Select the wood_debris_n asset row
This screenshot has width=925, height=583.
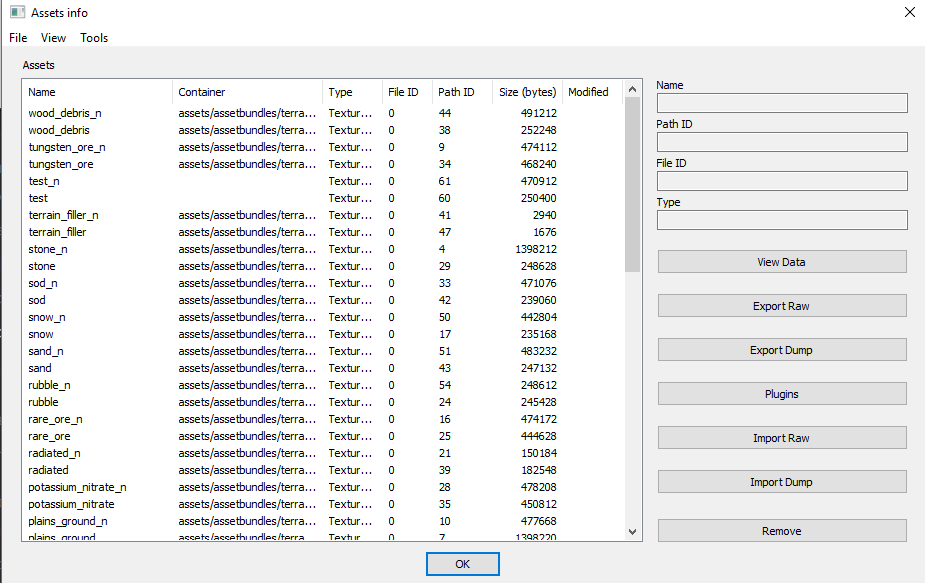[323, 113]
